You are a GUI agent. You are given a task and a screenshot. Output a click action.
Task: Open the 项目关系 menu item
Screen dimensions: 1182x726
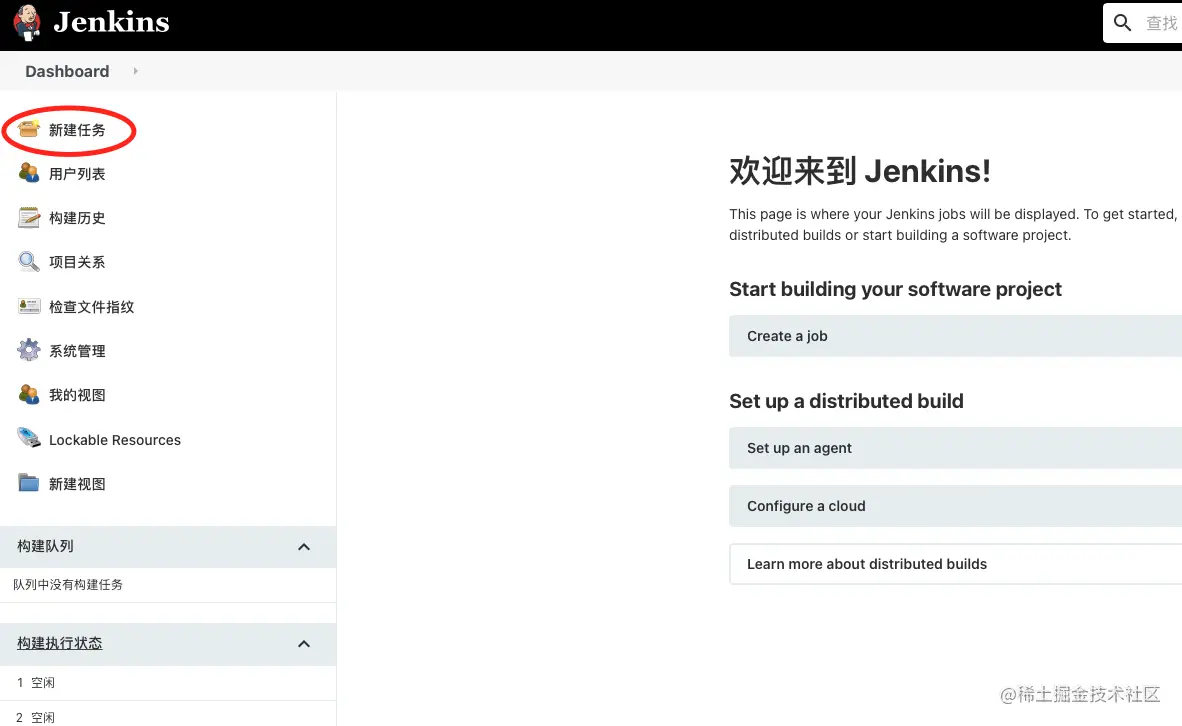(77, 262)
